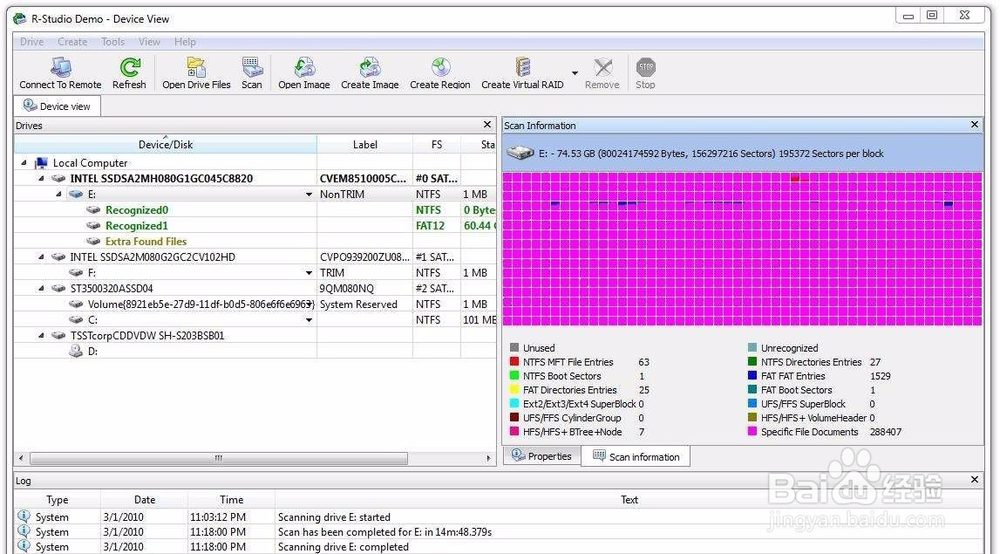Select Extra Found Files entry
1000x554 pixels.
[146, 242]
